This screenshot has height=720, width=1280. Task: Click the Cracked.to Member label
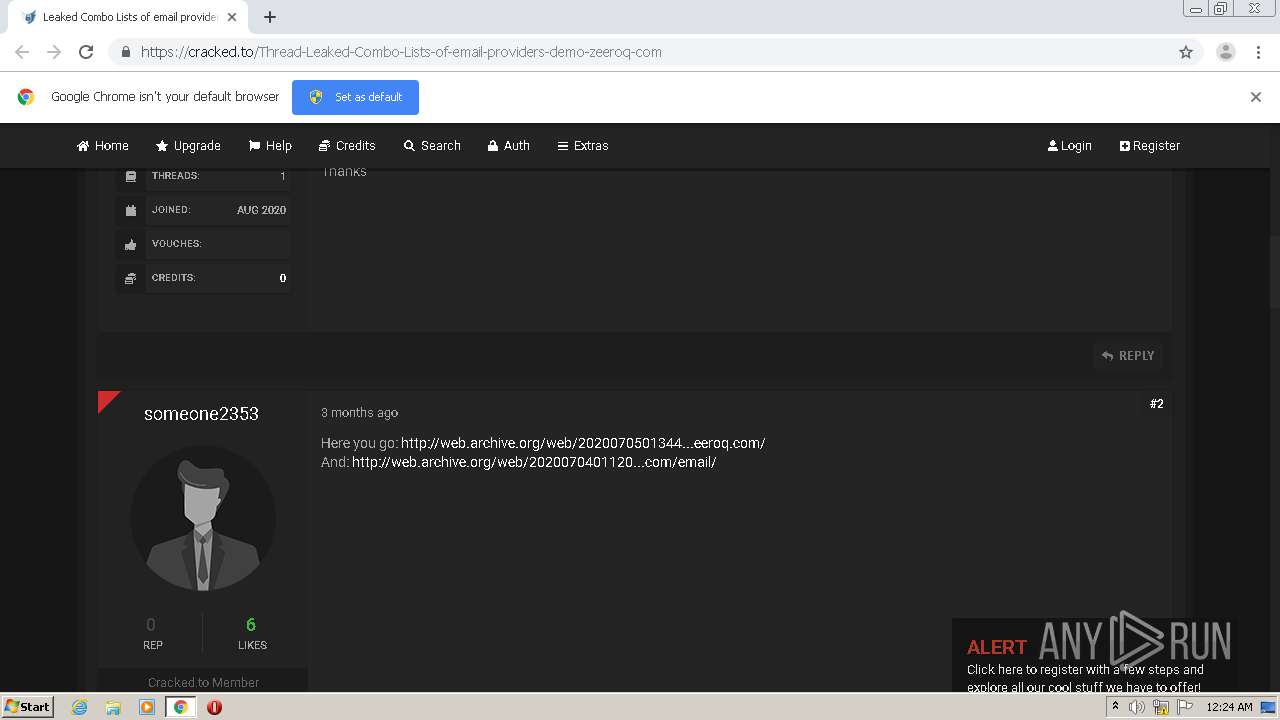(203, 682)
